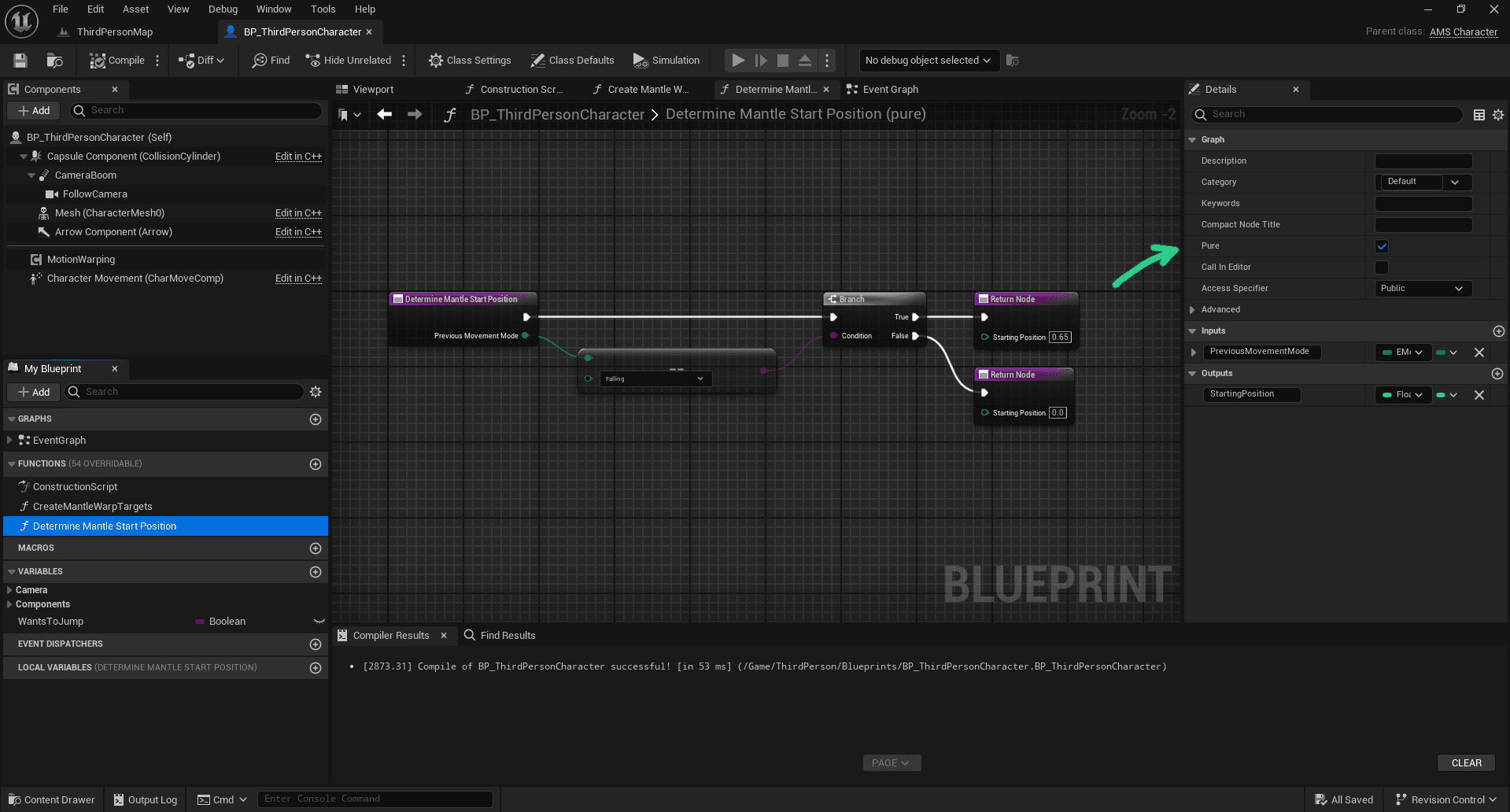Expand the Components variable category

[x=9, y=604]
